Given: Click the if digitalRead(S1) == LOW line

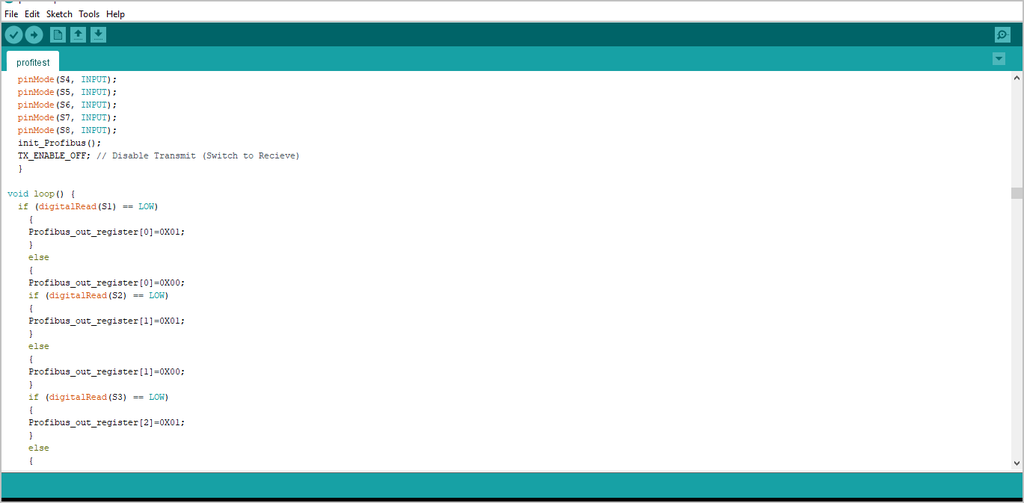Looking at the screenshot, I should pyautogui.click(x=88, y=206).
